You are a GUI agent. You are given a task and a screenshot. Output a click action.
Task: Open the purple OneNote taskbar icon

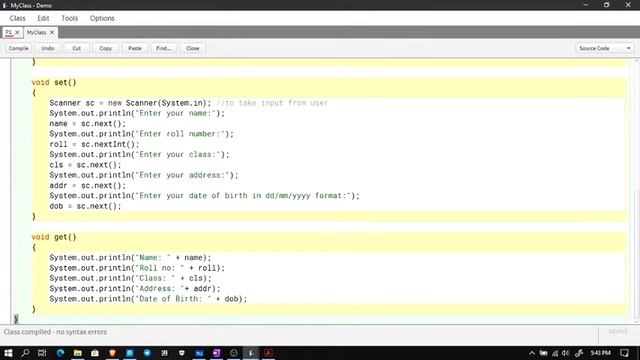pos(216,353)
